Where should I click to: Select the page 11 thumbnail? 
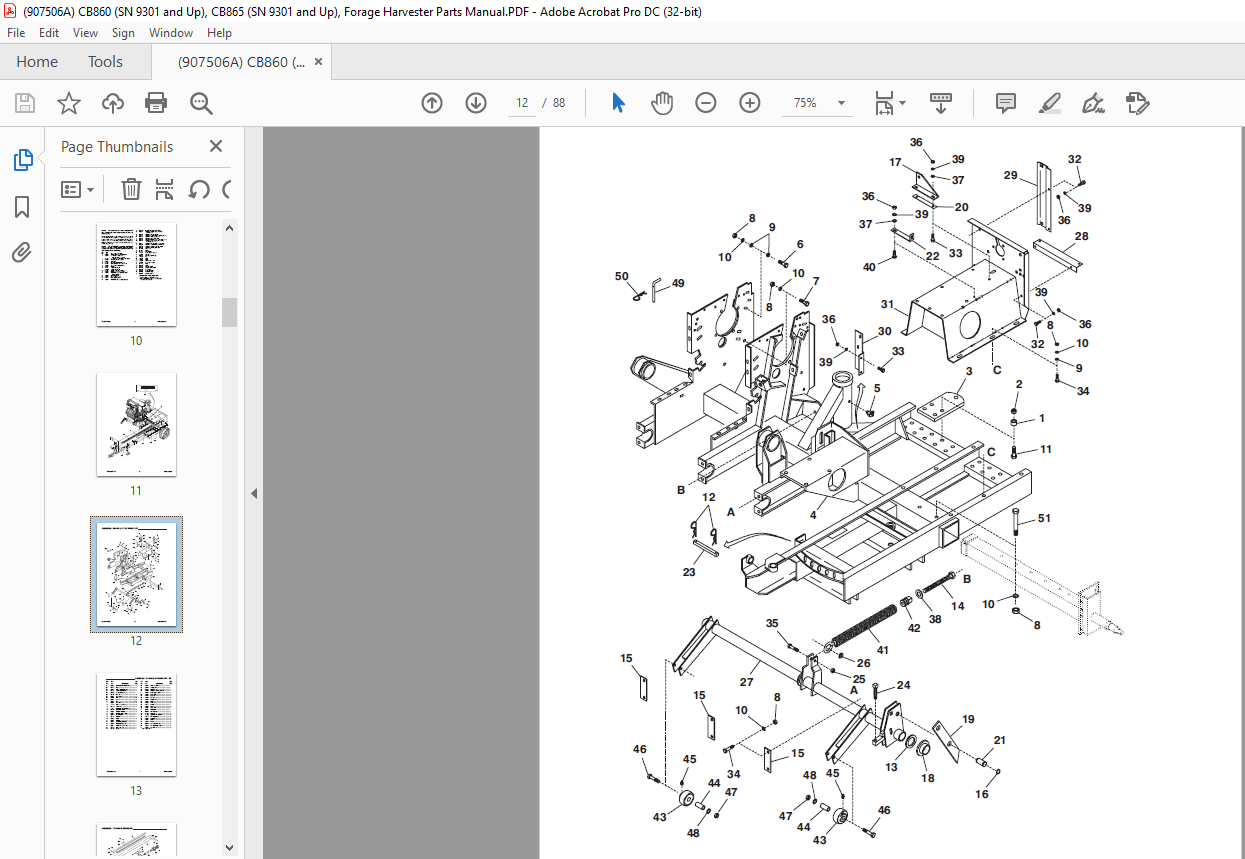click(x=136, y=425)
